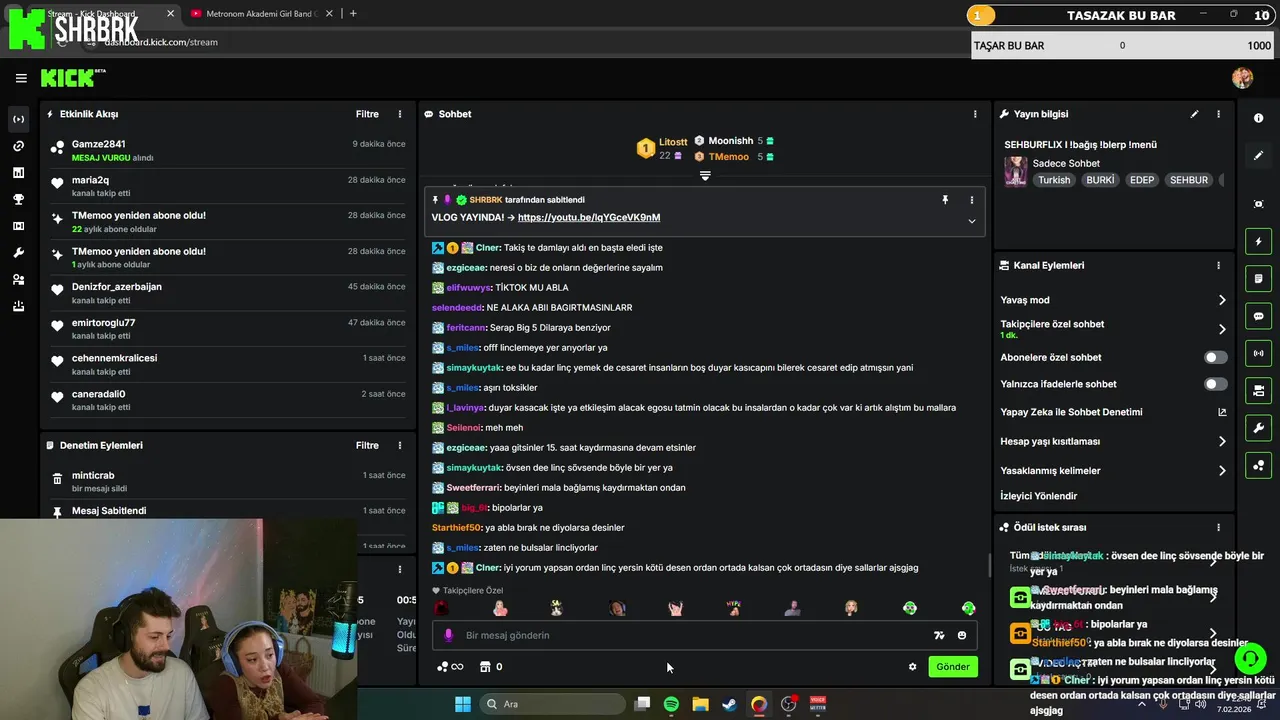Toggle the chat bubble widget icon

(x=1258, y=316)
